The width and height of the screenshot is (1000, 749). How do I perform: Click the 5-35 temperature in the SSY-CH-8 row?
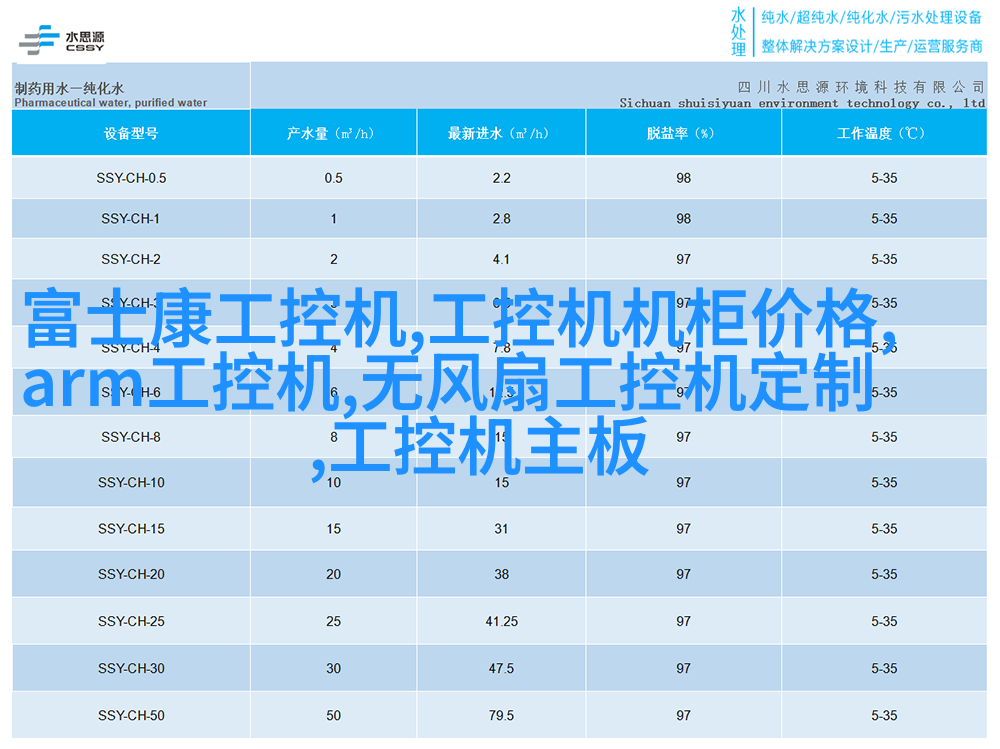[x=884, y=437]
